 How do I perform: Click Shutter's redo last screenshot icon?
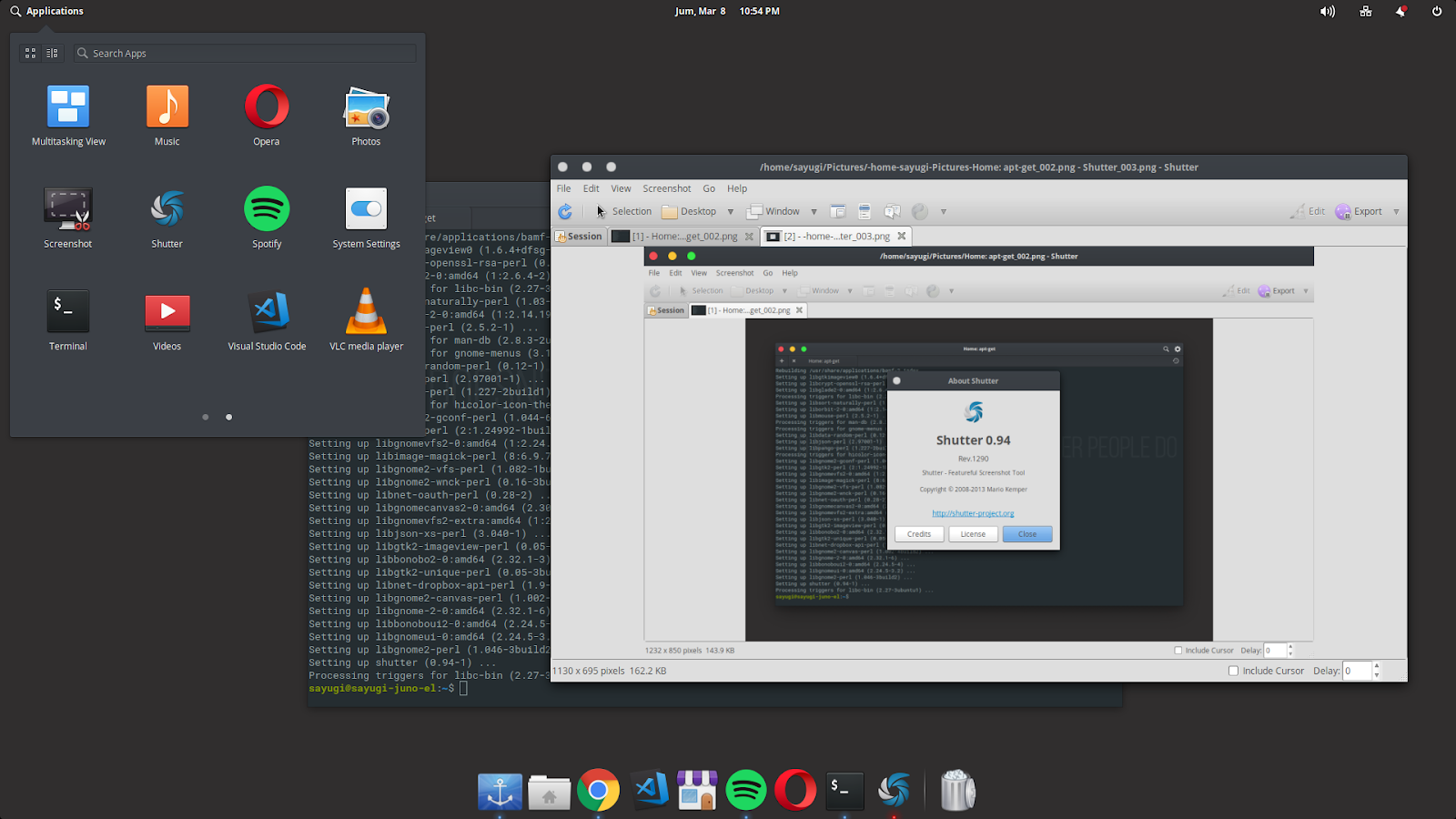click(x=565, y=211)
